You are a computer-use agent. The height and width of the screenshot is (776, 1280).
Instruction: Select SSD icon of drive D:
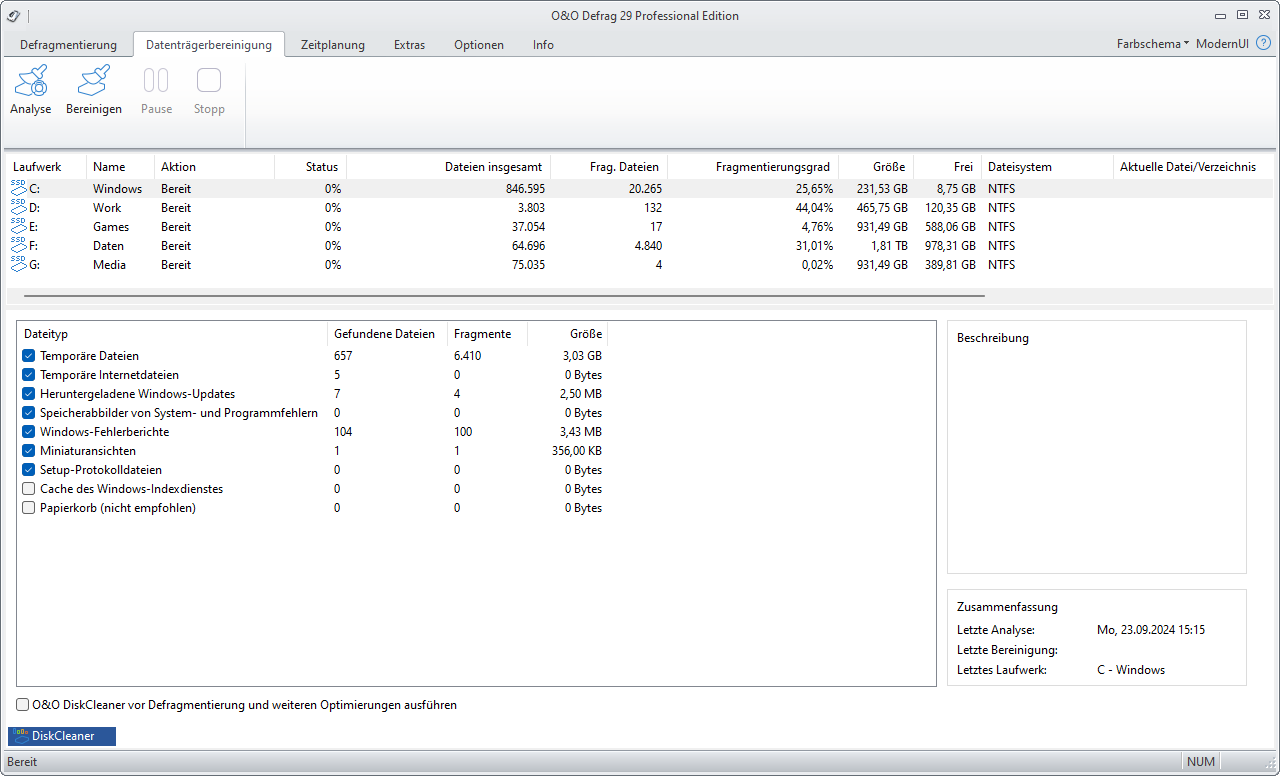point(19,206)
